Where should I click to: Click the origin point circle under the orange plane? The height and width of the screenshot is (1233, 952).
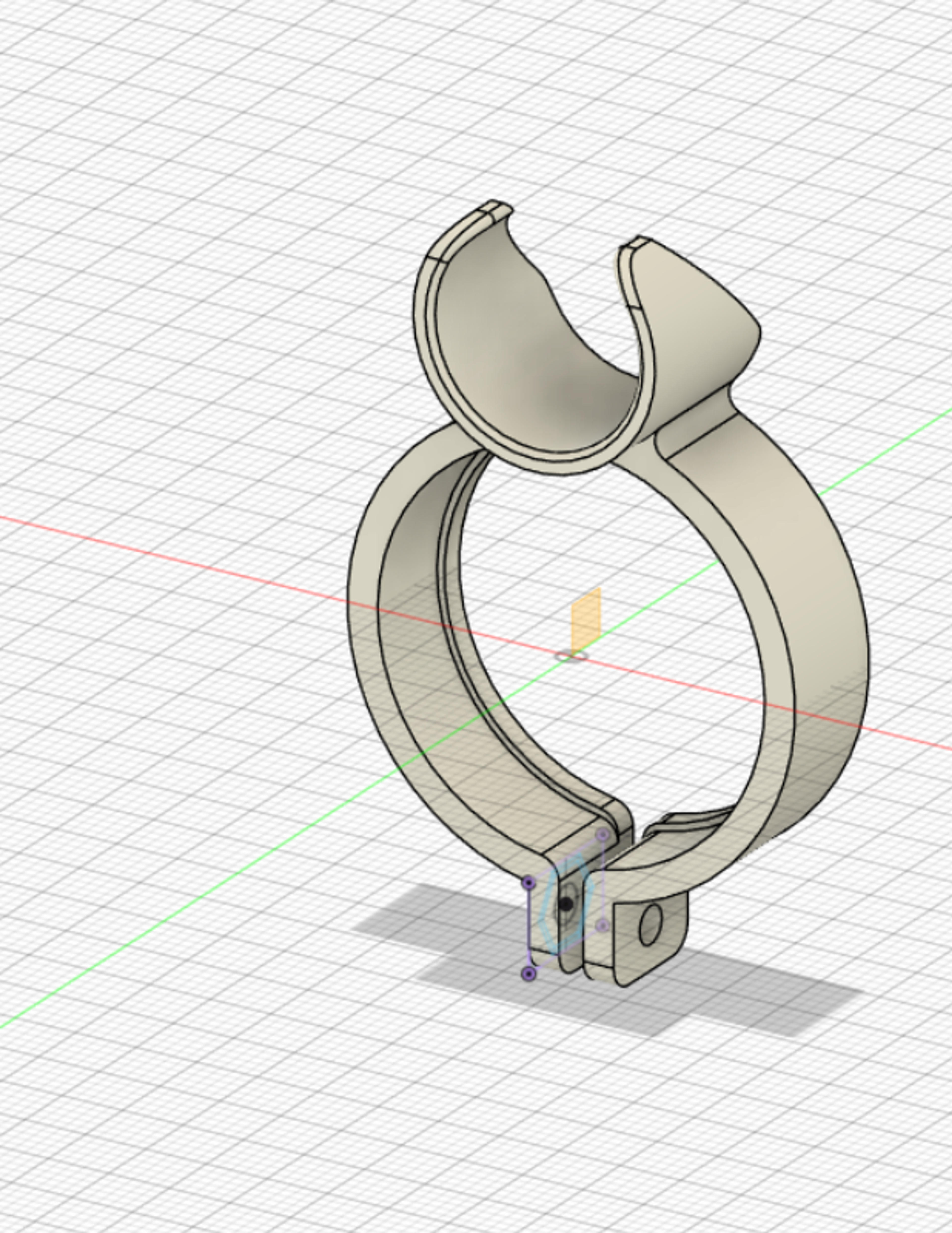coord(571,656)
